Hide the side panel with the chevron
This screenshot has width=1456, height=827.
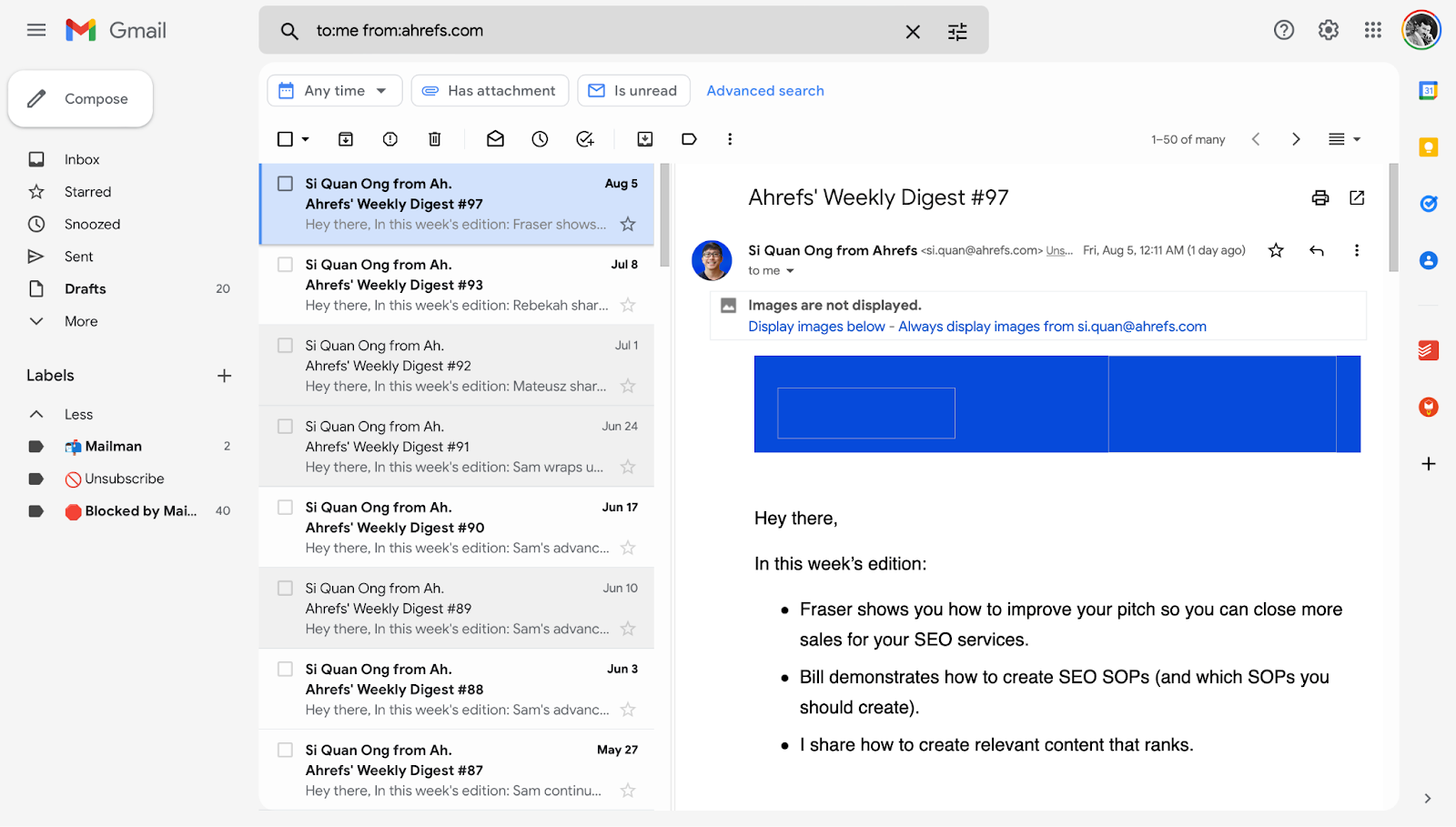tap(1428, 799)
